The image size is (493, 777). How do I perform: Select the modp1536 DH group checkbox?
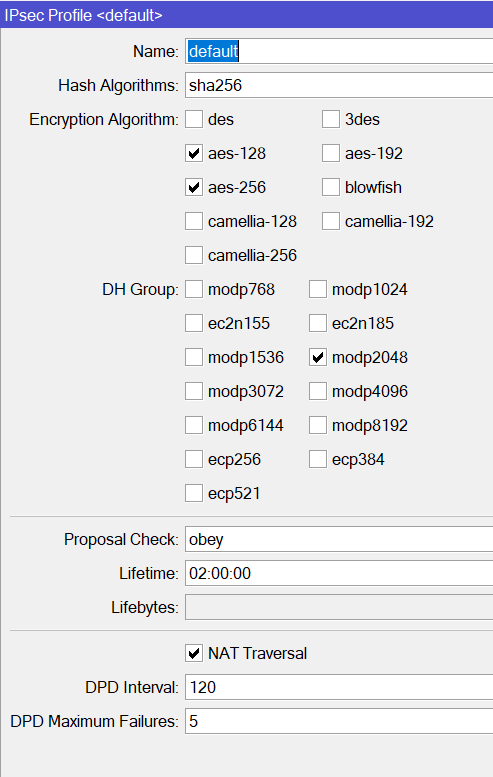pyautogui.click(x=194, y=357)
